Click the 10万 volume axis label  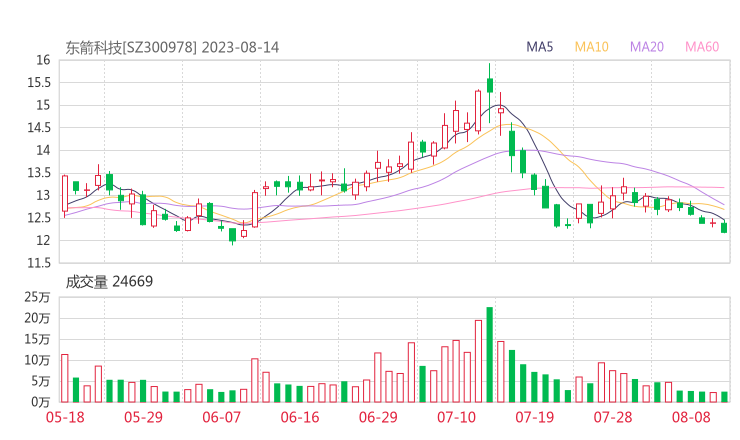click(37, 360)
